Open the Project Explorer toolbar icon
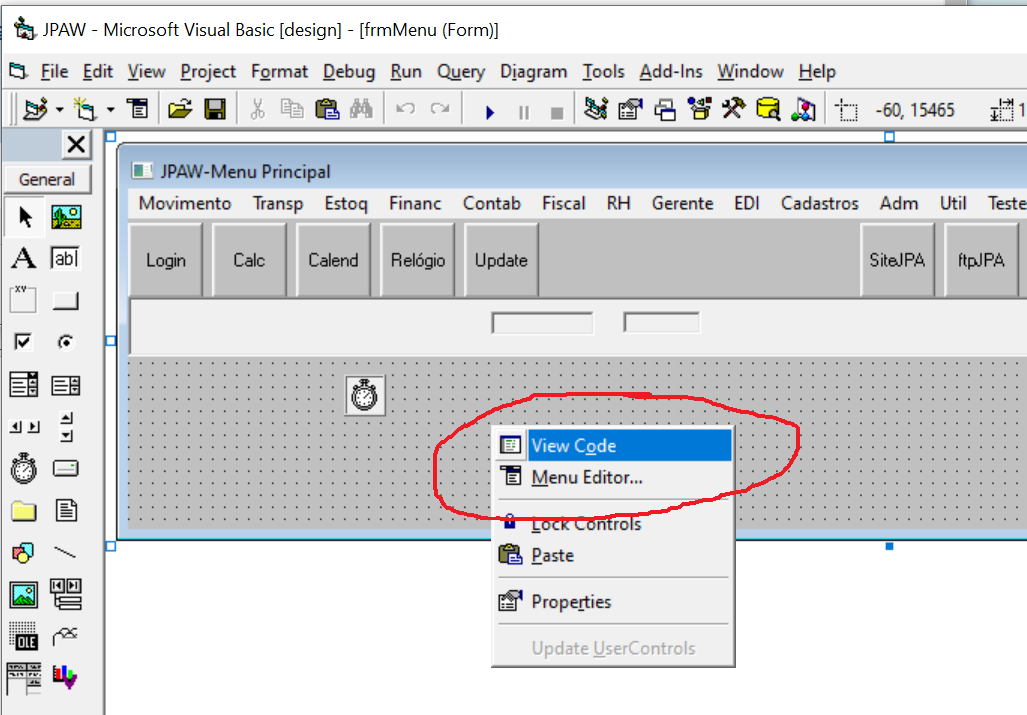Viewport: 1027px width, 715px height. tap(596, 109)
